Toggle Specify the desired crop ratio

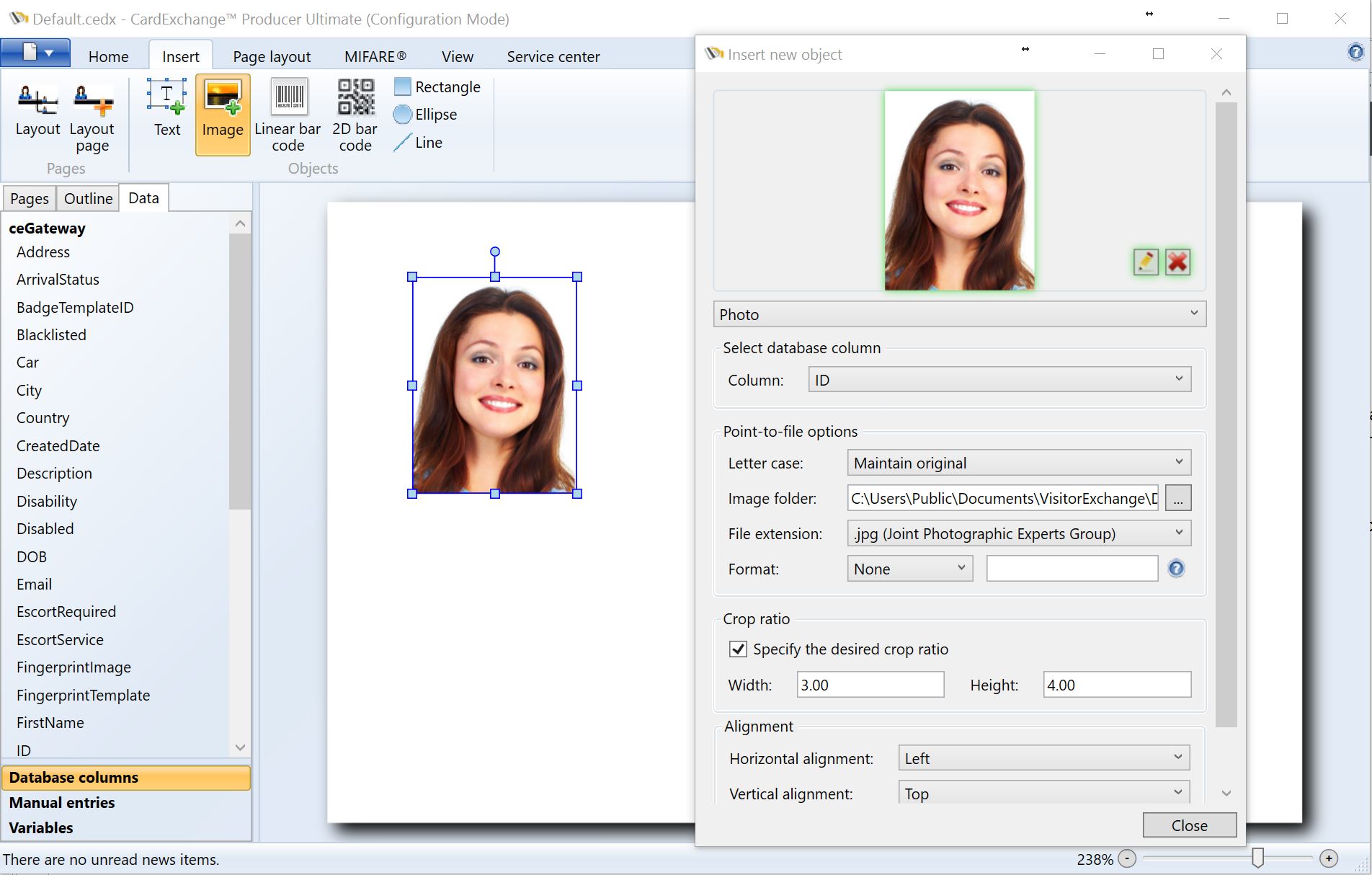coord(738,649)
